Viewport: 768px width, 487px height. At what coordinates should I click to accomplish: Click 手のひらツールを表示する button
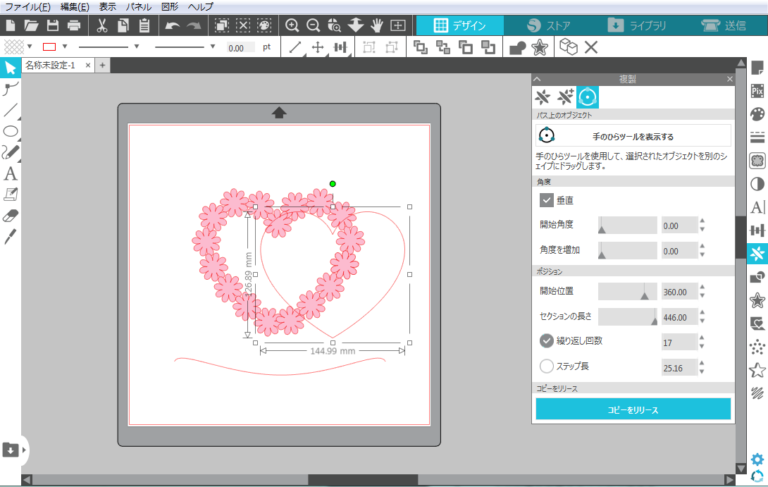[633, 136]
